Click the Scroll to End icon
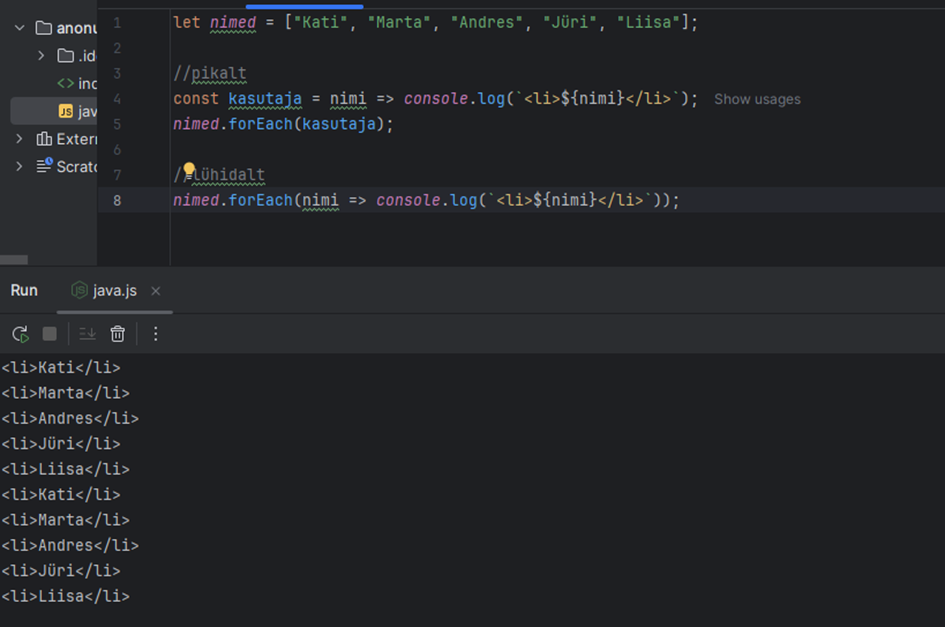This screenshot has height=627, width=945. pyautogui.click(x=87, y=334)
